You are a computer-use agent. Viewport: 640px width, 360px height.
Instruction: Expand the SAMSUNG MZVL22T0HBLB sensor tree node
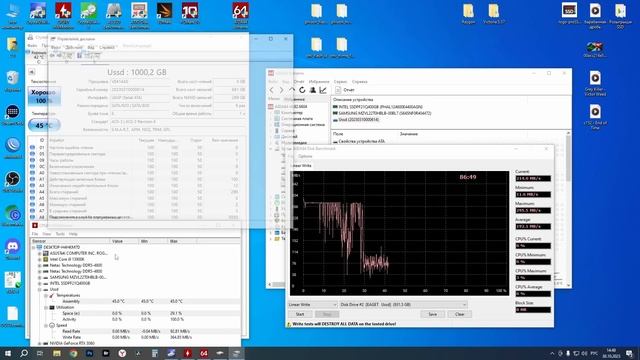[x=40, y=277]
